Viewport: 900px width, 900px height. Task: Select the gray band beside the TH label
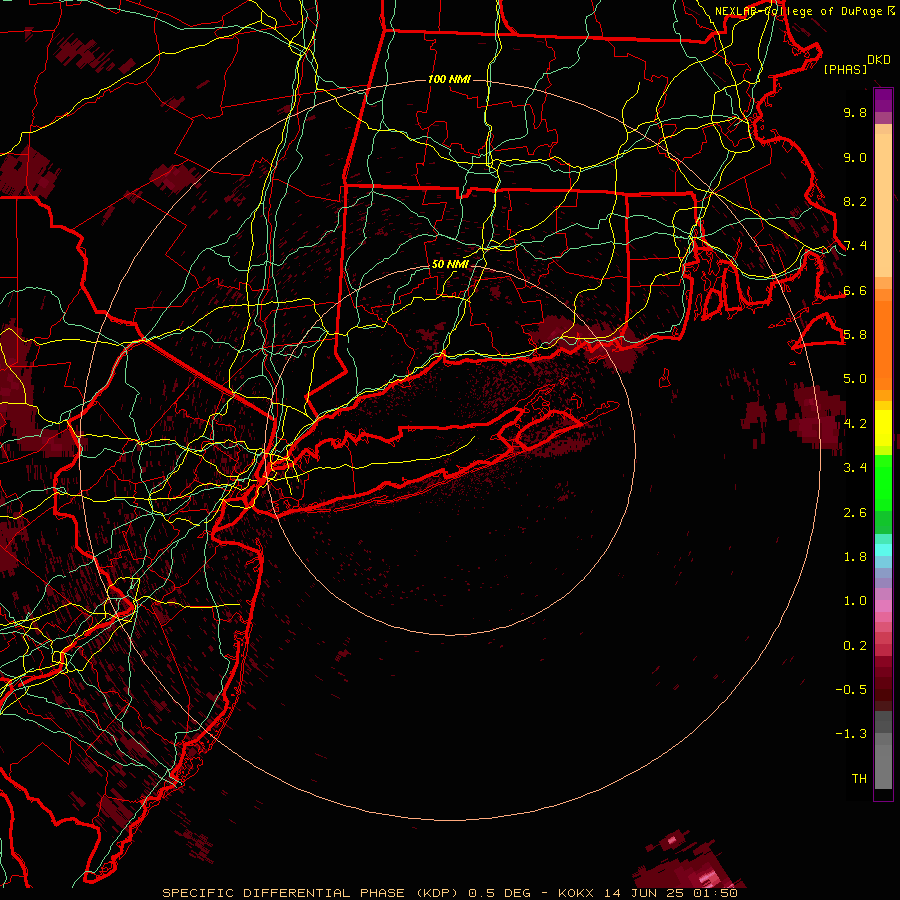[883, 767]
